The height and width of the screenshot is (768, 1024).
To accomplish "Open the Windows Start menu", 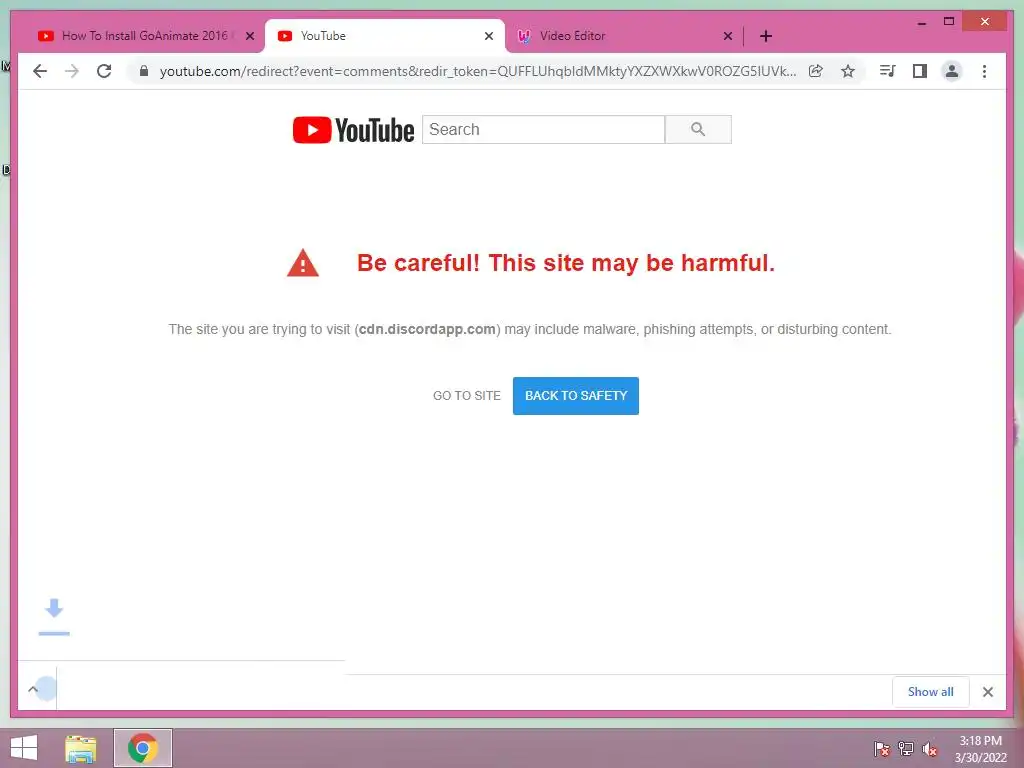I will [24, 748].
